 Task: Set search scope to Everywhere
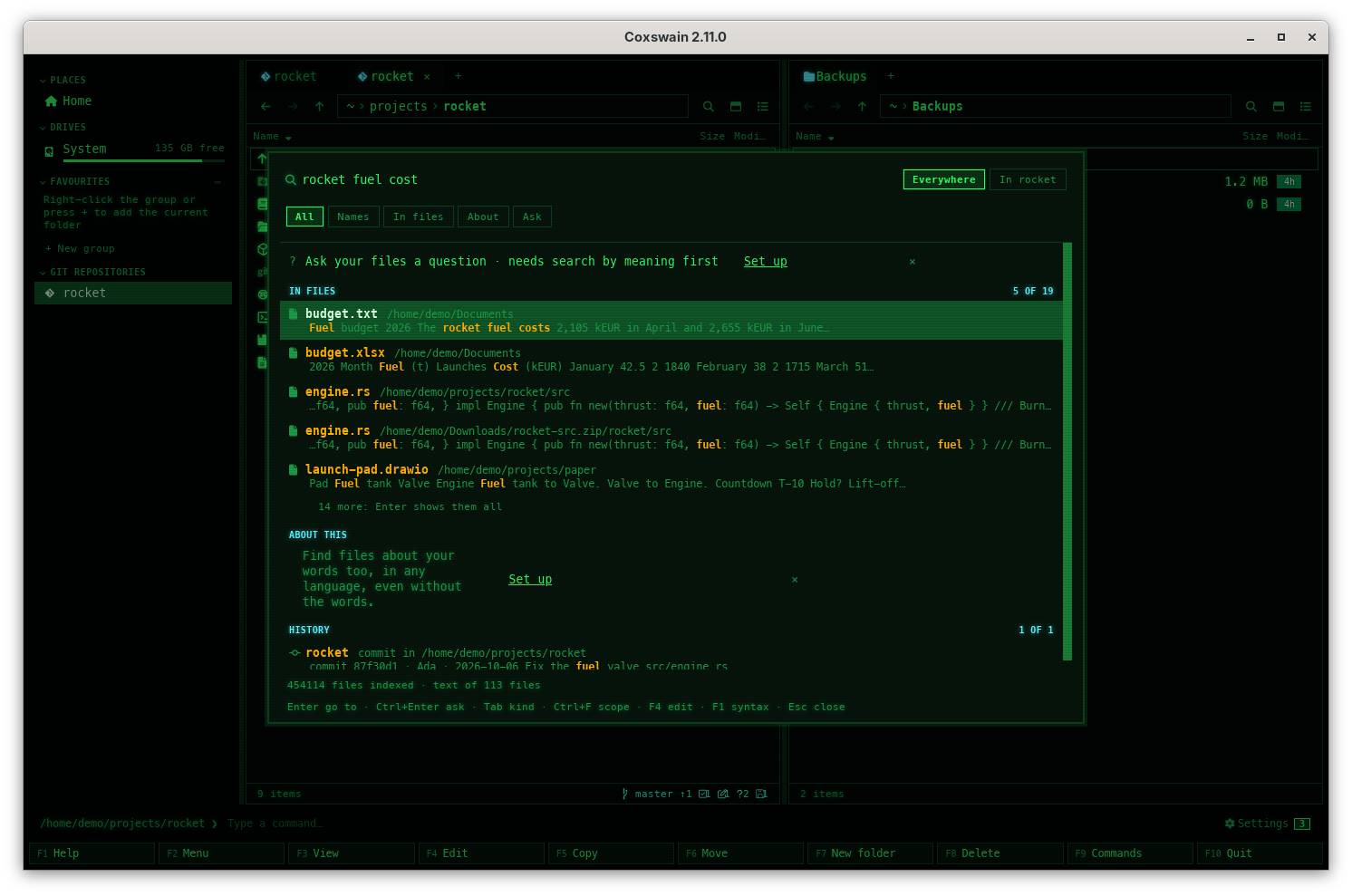click(944, 179)
